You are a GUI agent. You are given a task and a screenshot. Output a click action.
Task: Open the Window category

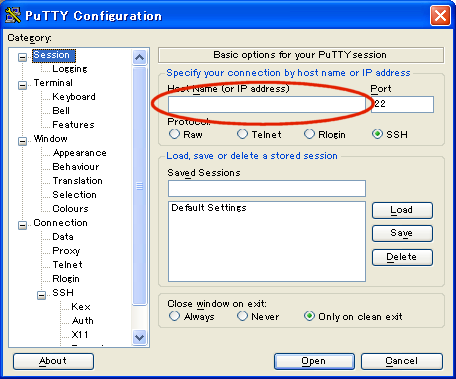[50, 139]
